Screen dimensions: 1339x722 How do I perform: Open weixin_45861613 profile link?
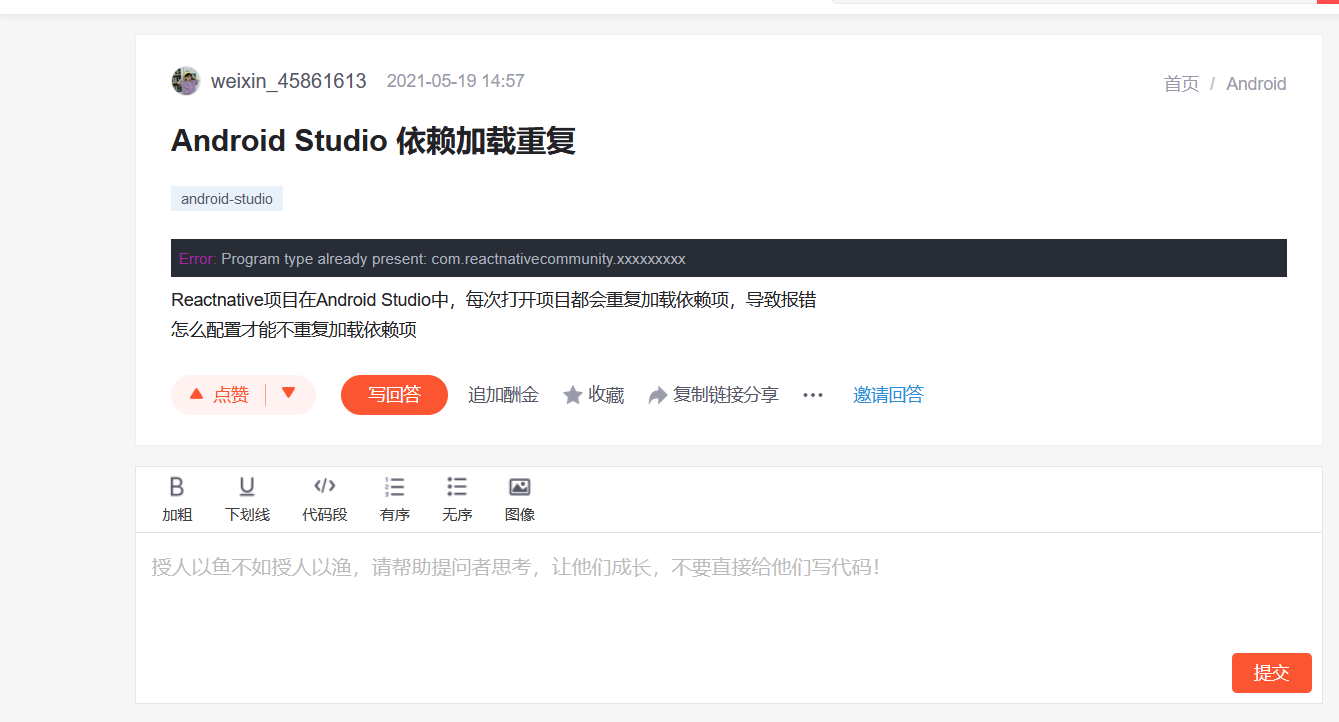pyautogui.click(x=288, y=81)
